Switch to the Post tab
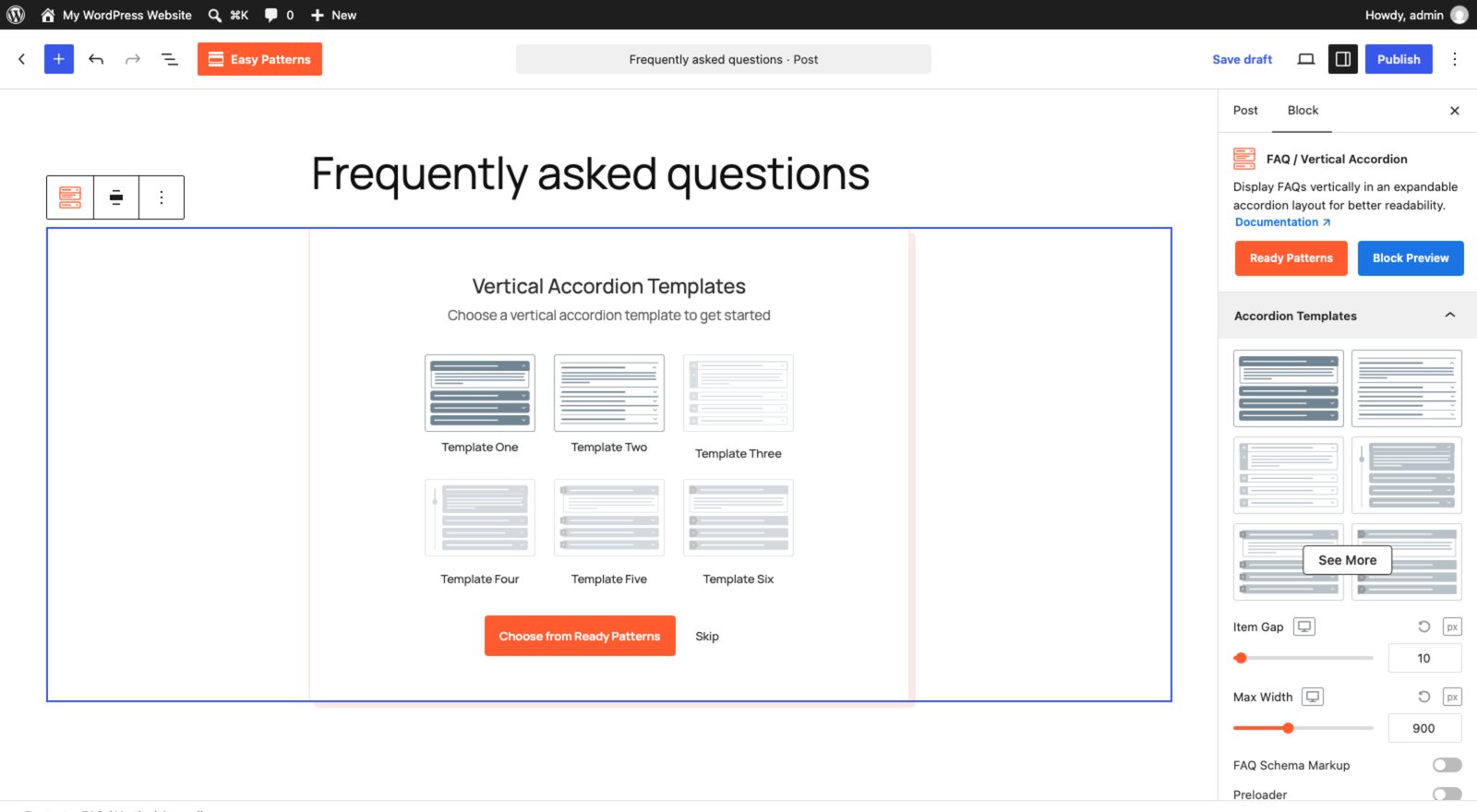The height and width of the screenshot is (812, 1477). [x=1245, y=111]
